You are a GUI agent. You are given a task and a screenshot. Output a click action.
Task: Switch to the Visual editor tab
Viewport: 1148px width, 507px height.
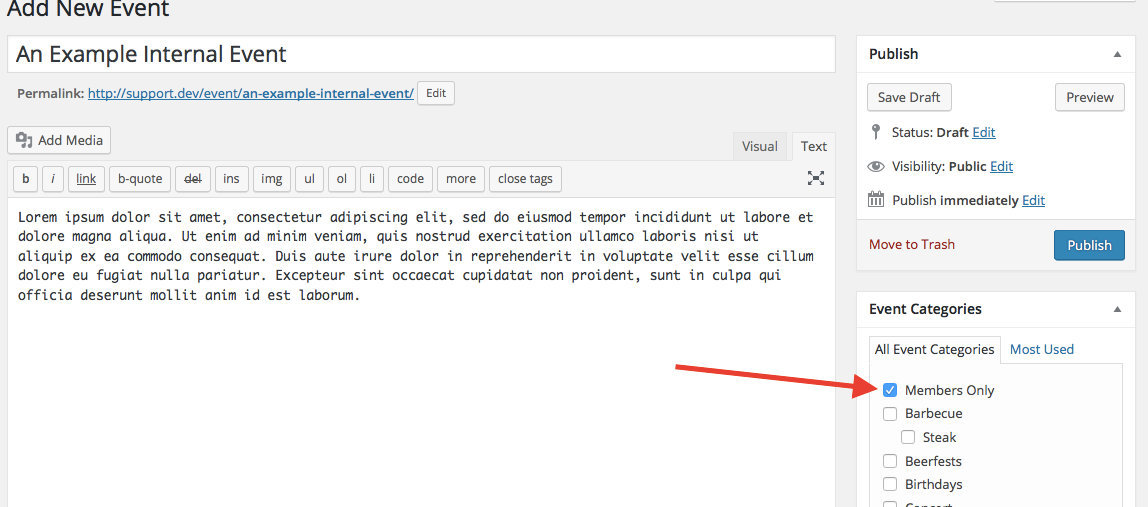click(759, 146)
